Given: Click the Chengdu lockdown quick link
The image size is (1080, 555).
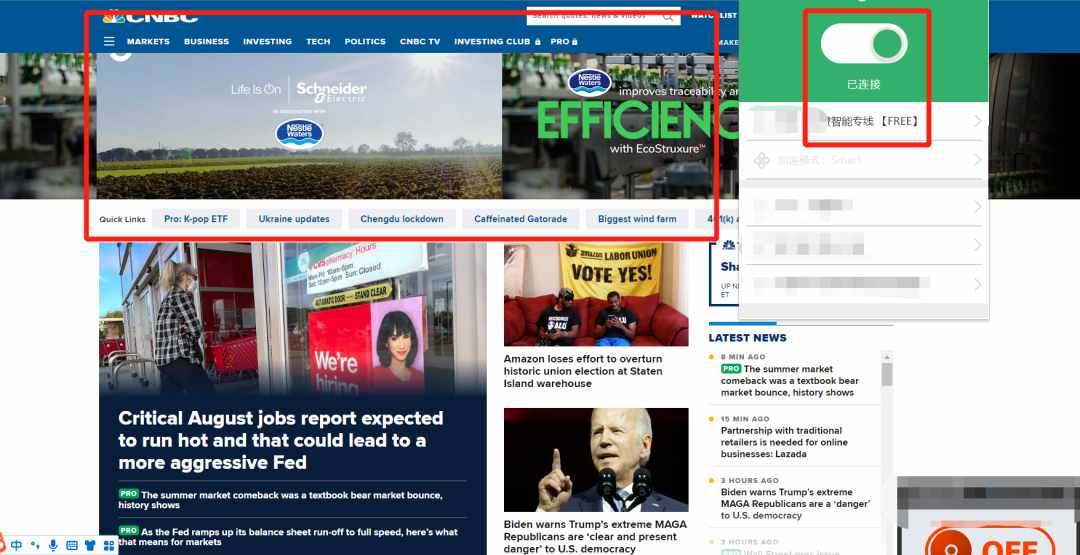Looking at the screenshot, I should [402, 219].
